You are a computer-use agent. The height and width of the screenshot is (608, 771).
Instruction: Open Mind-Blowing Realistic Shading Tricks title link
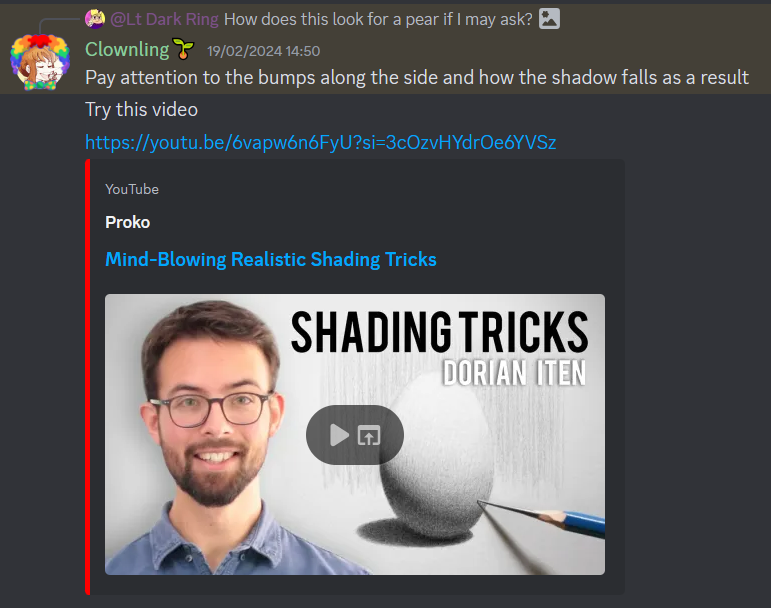271,259
